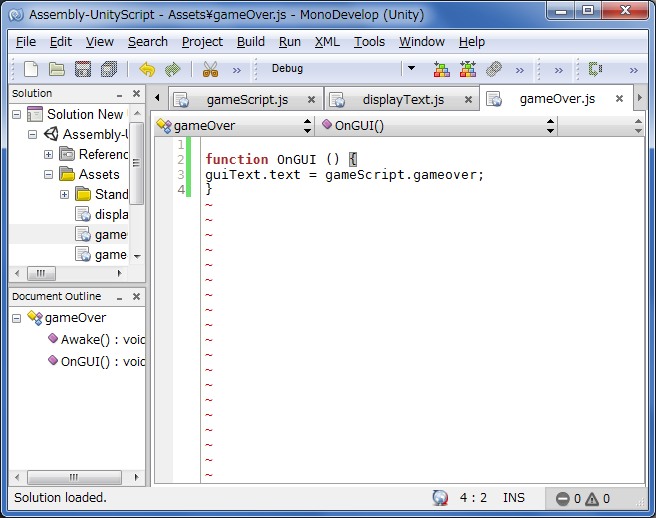The height and width of the screenshot is (518, 656).
Task: Click the Open file folder icon
Action: (57, 69)
